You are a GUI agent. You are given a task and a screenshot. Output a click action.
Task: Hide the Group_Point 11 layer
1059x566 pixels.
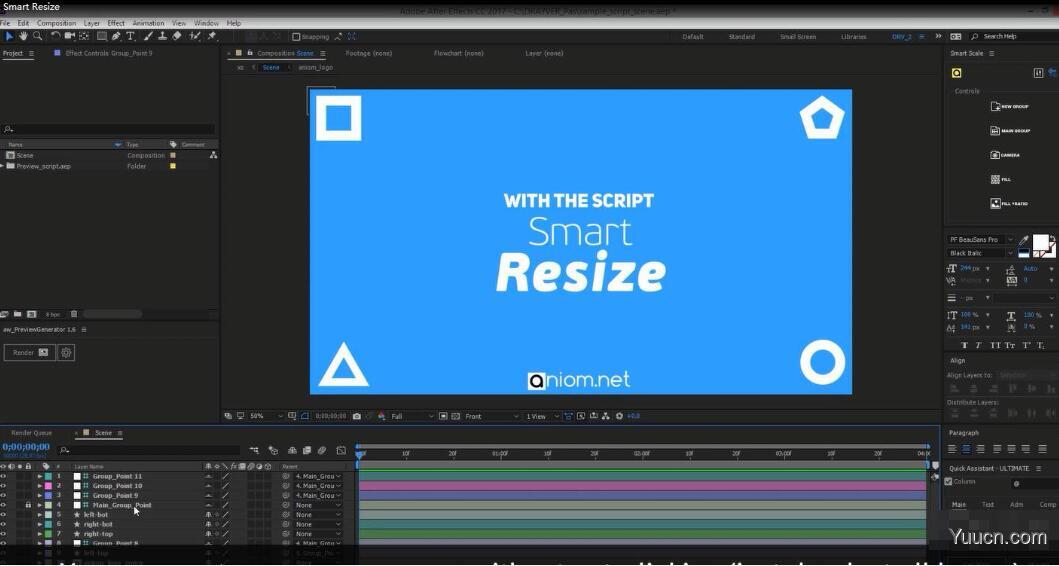(3, 476)
